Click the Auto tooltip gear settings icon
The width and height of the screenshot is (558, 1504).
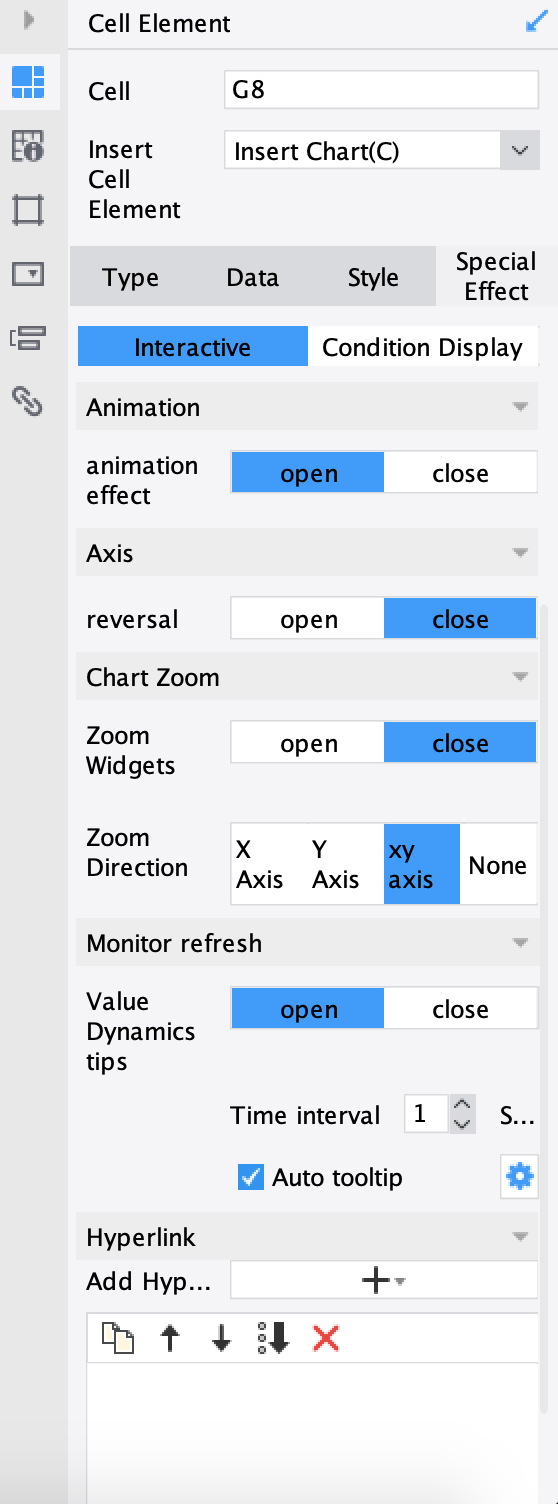[x=519, y=1177]
